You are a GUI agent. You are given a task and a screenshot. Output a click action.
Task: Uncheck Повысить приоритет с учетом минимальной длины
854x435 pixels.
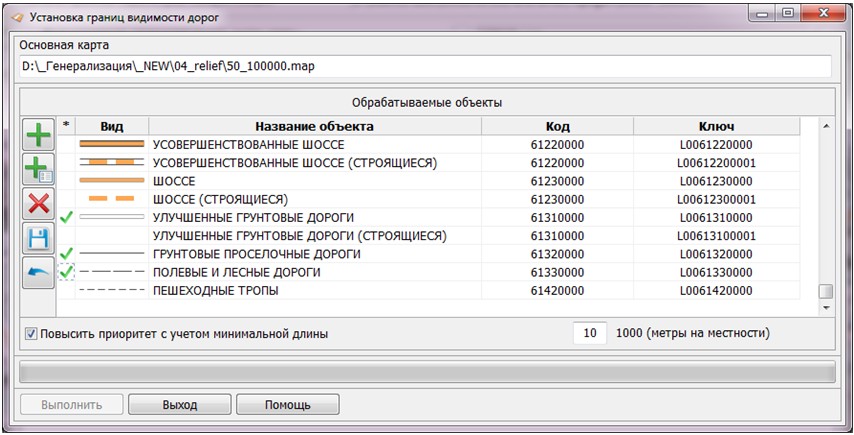[31, 334]
